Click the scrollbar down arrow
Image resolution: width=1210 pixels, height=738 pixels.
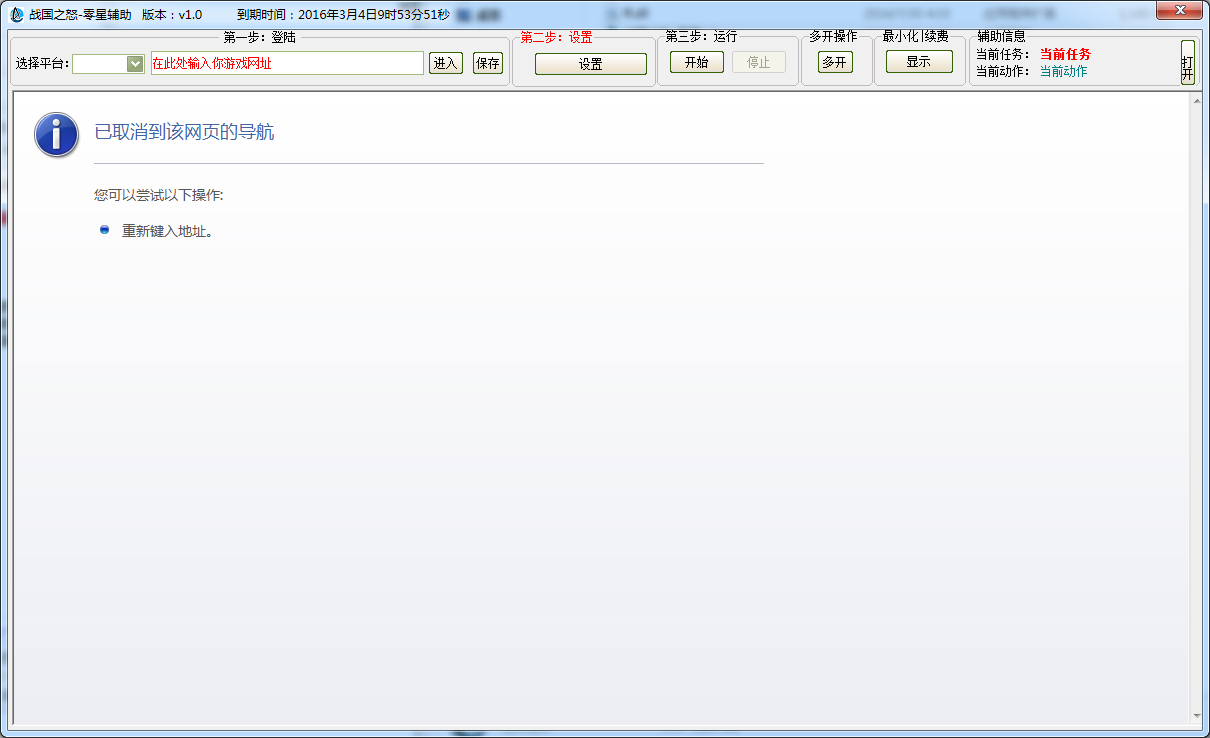point(1197,716)
